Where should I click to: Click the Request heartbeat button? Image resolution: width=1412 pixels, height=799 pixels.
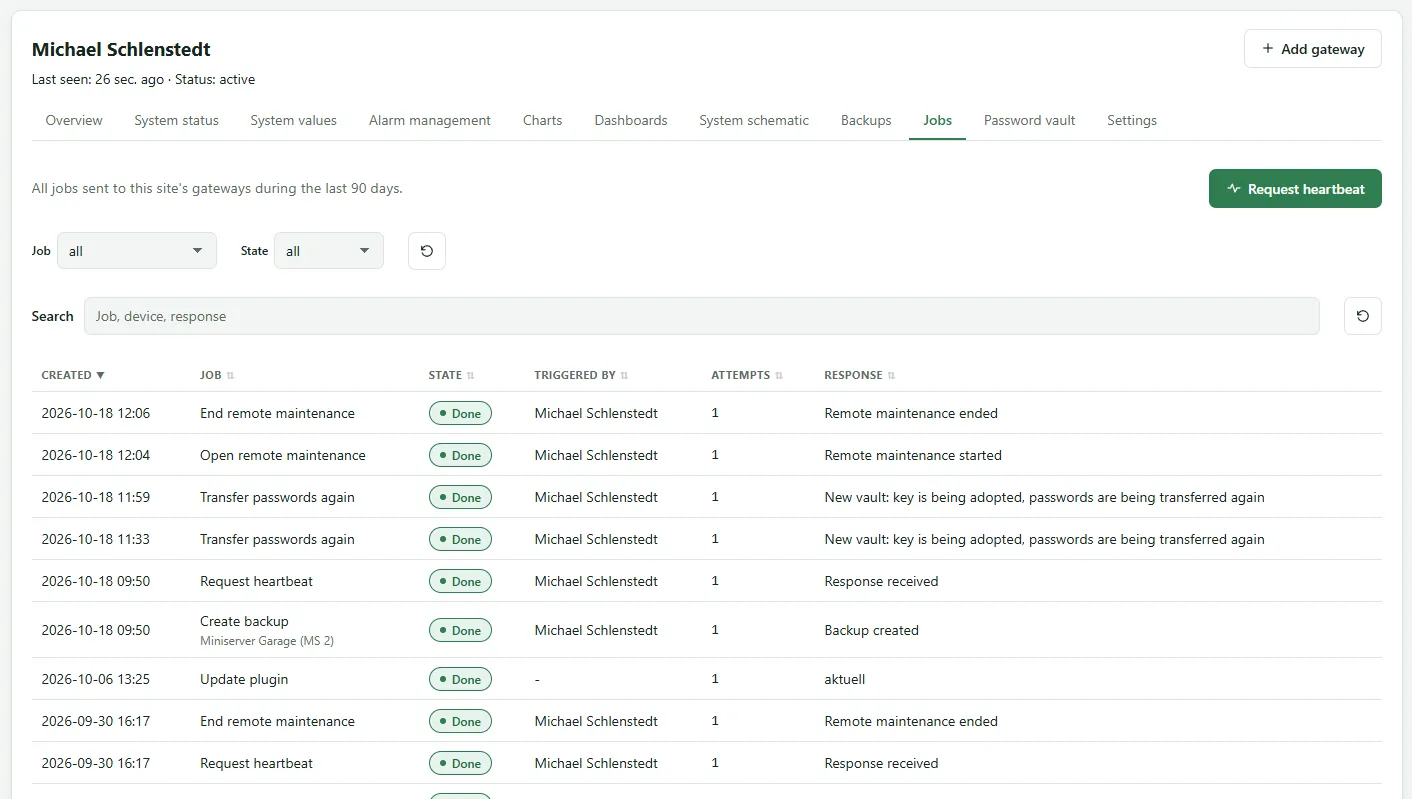click(1295, 189)
